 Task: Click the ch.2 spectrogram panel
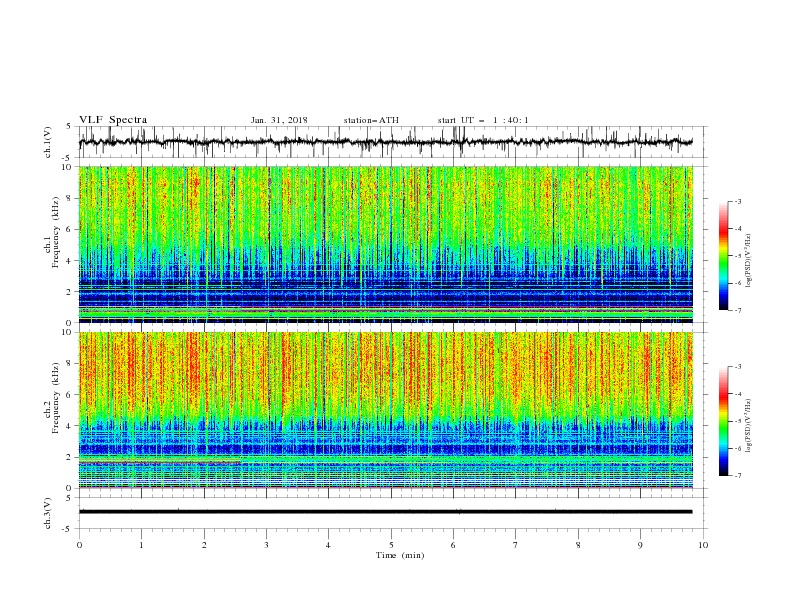point(386,410)
